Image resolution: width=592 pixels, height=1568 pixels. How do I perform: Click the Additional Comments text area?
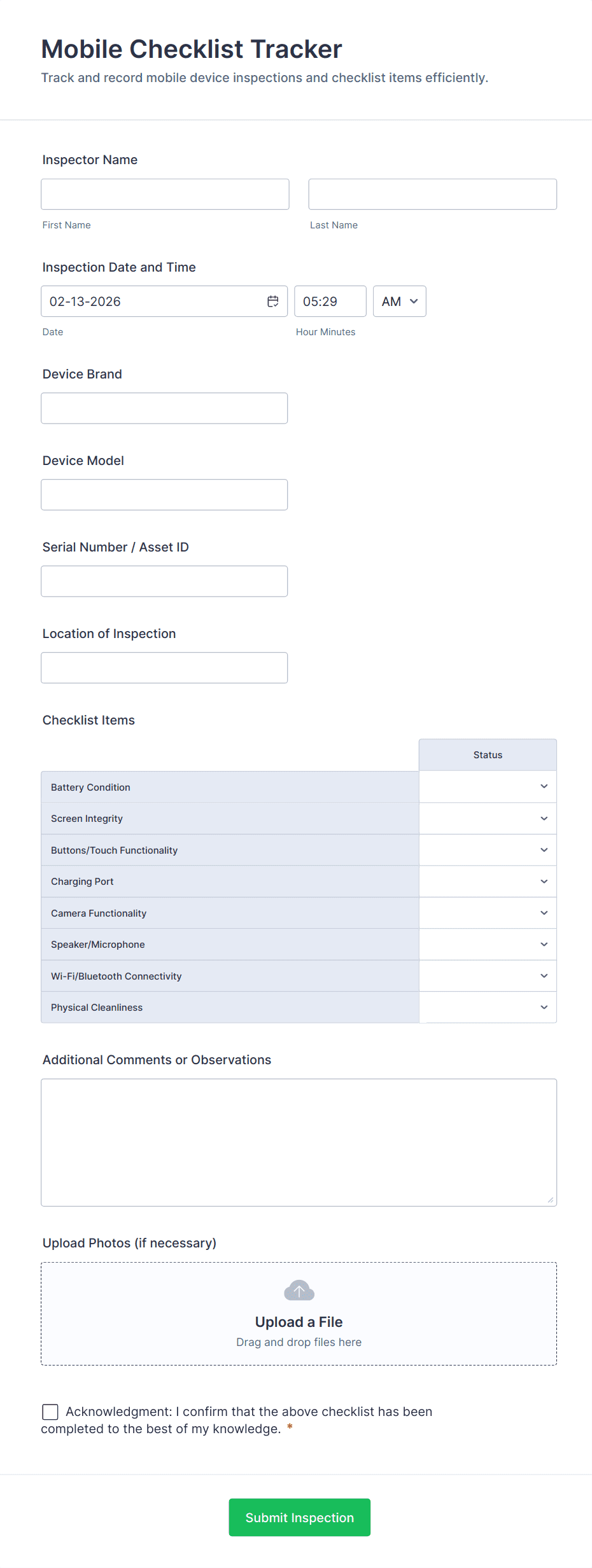coord(299,1142)
